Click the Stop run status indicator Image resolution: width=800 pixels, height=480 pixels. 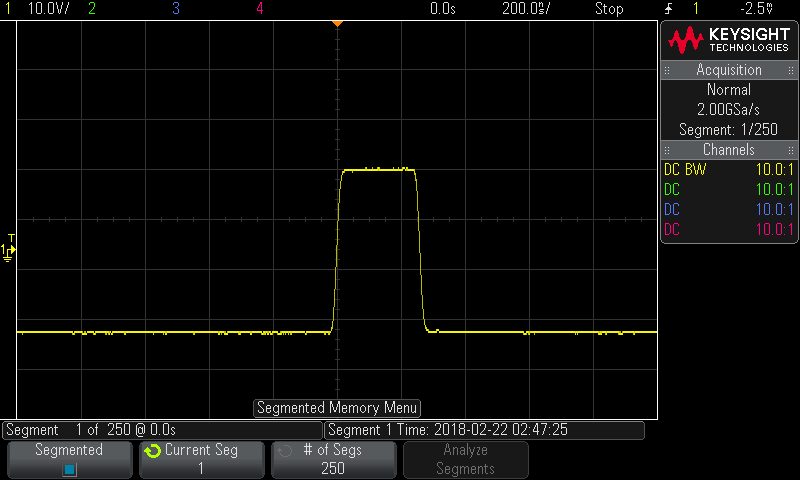[x=609, y=9]
